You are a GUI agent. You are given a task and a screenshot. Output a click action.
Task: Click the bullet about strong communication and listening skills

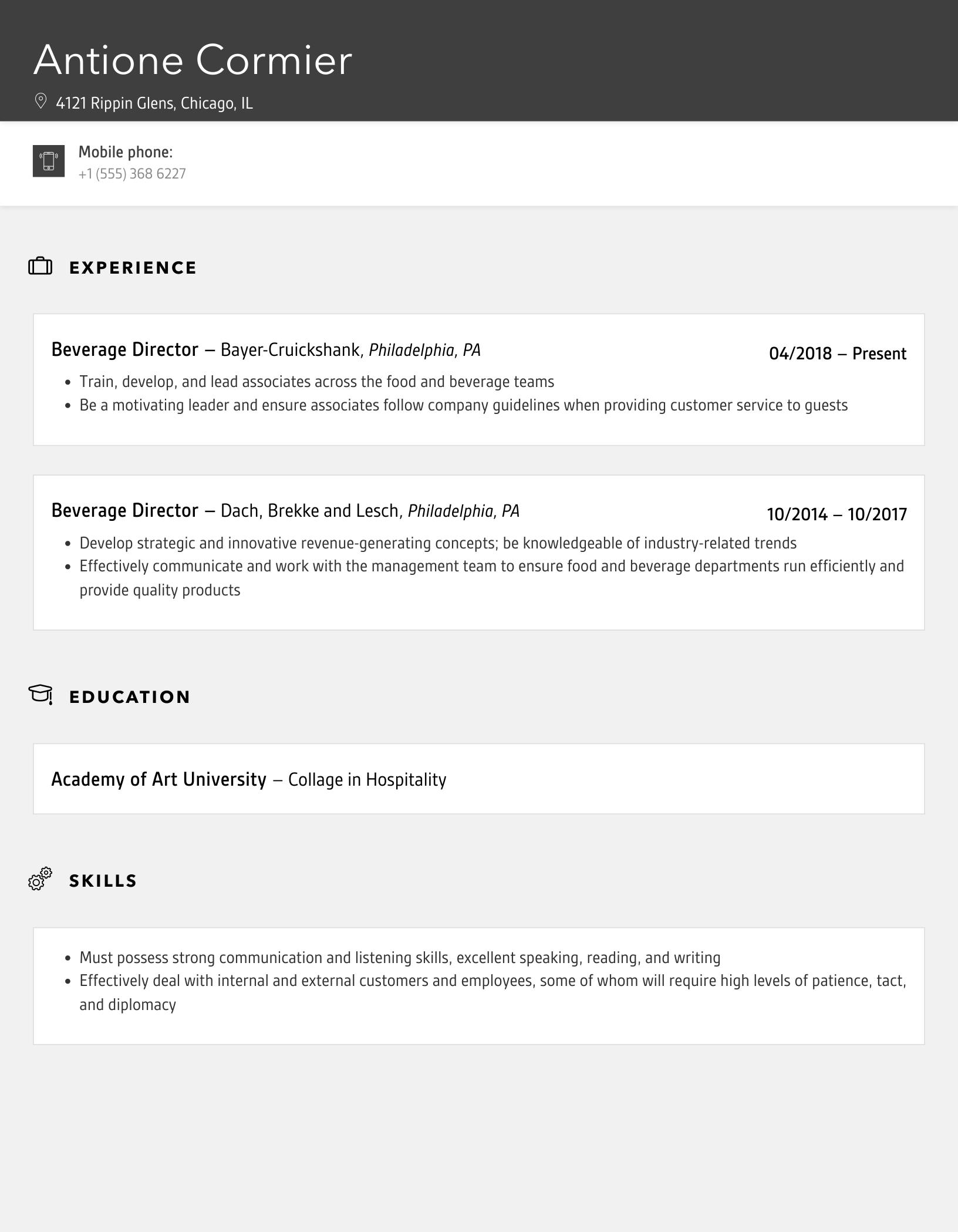point(400,958)
